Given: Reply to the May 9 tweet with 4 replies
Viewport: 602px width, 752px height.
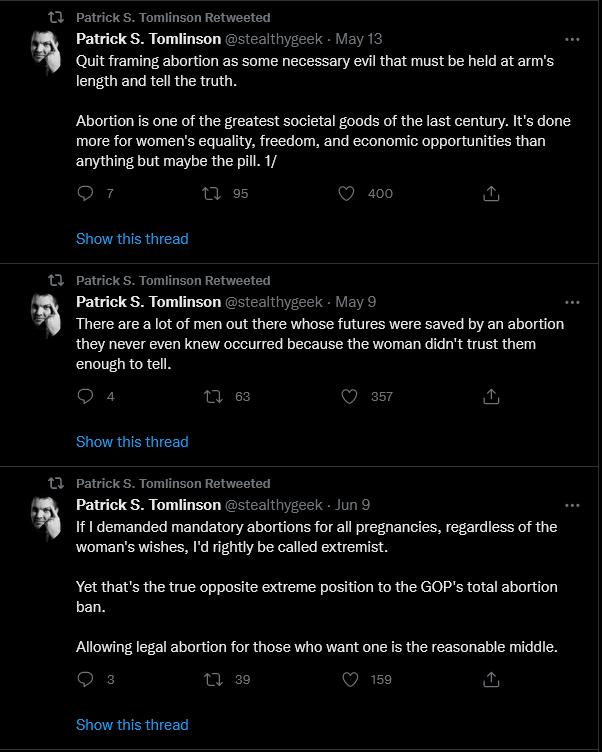Looking at the screenshot, I should click(85, 397).
